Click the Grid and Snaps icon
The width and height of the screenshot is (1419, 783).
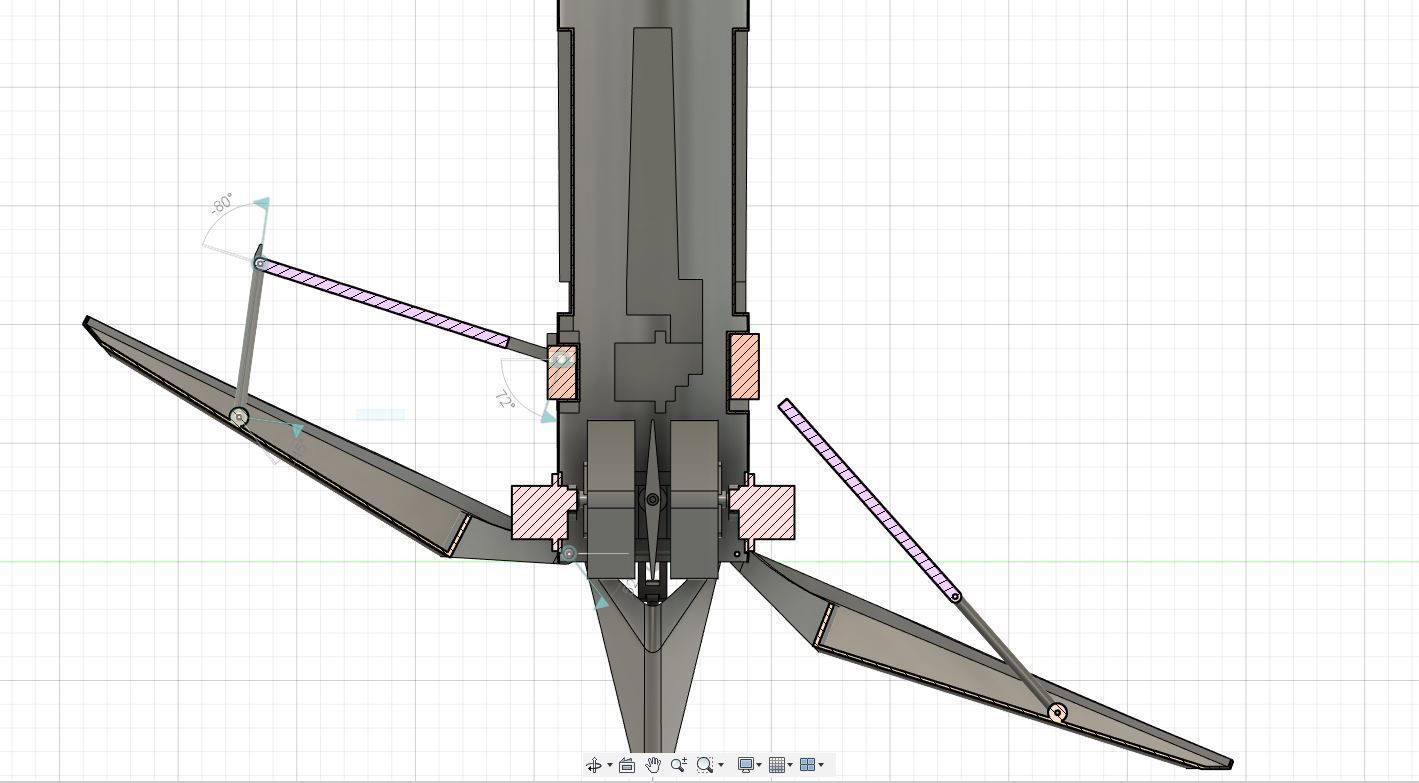pos(777,765)
